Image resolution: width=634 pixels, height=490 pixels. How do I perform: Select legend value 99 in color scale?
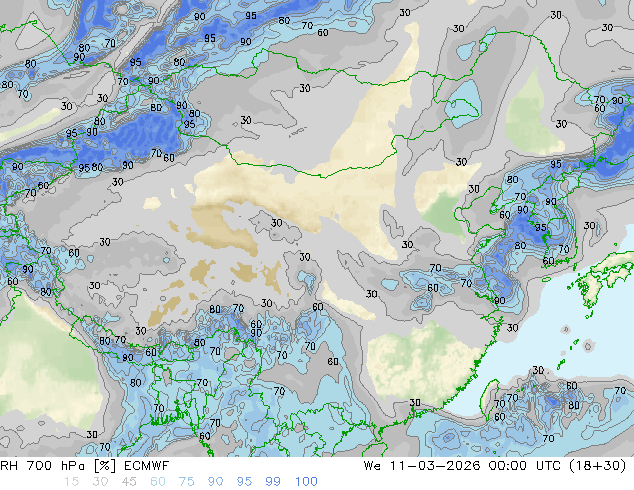click(273, 482)
